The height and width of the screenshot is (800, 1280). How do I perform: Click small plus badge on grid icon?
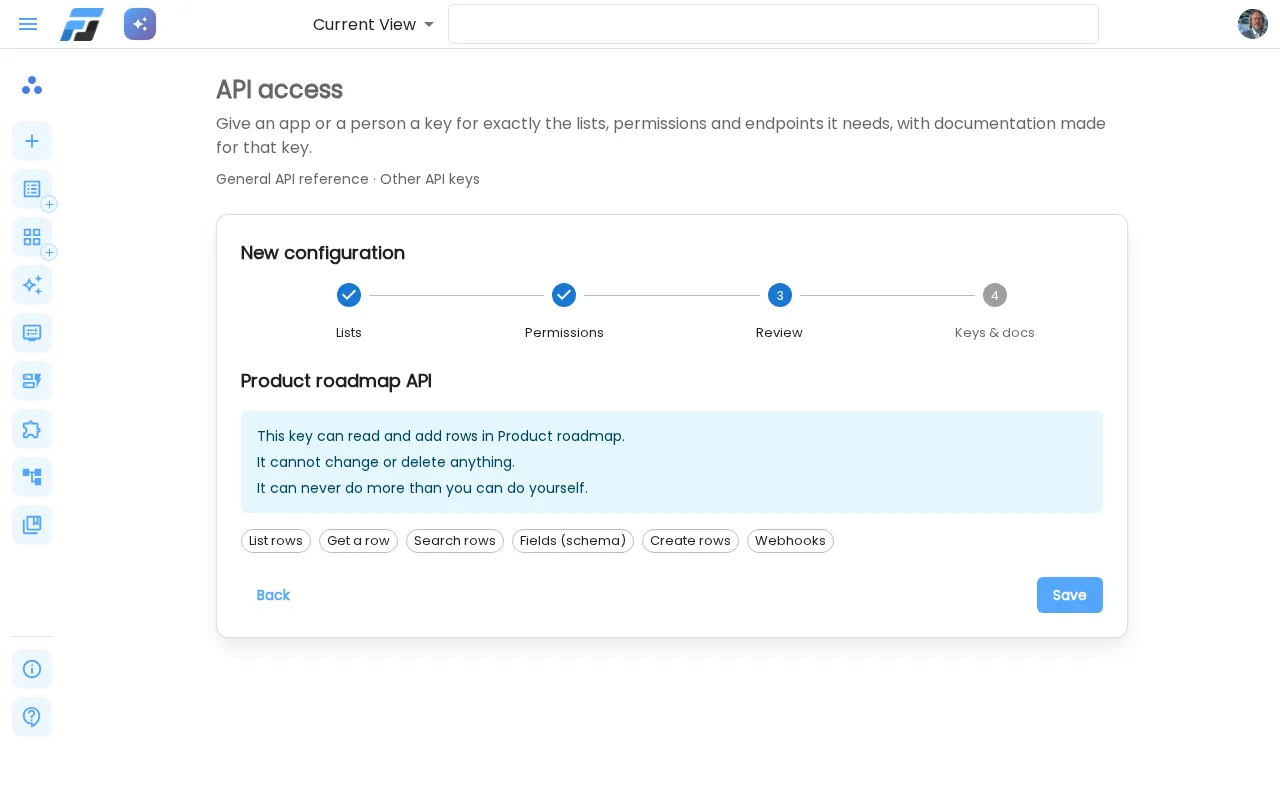point(49,252)
